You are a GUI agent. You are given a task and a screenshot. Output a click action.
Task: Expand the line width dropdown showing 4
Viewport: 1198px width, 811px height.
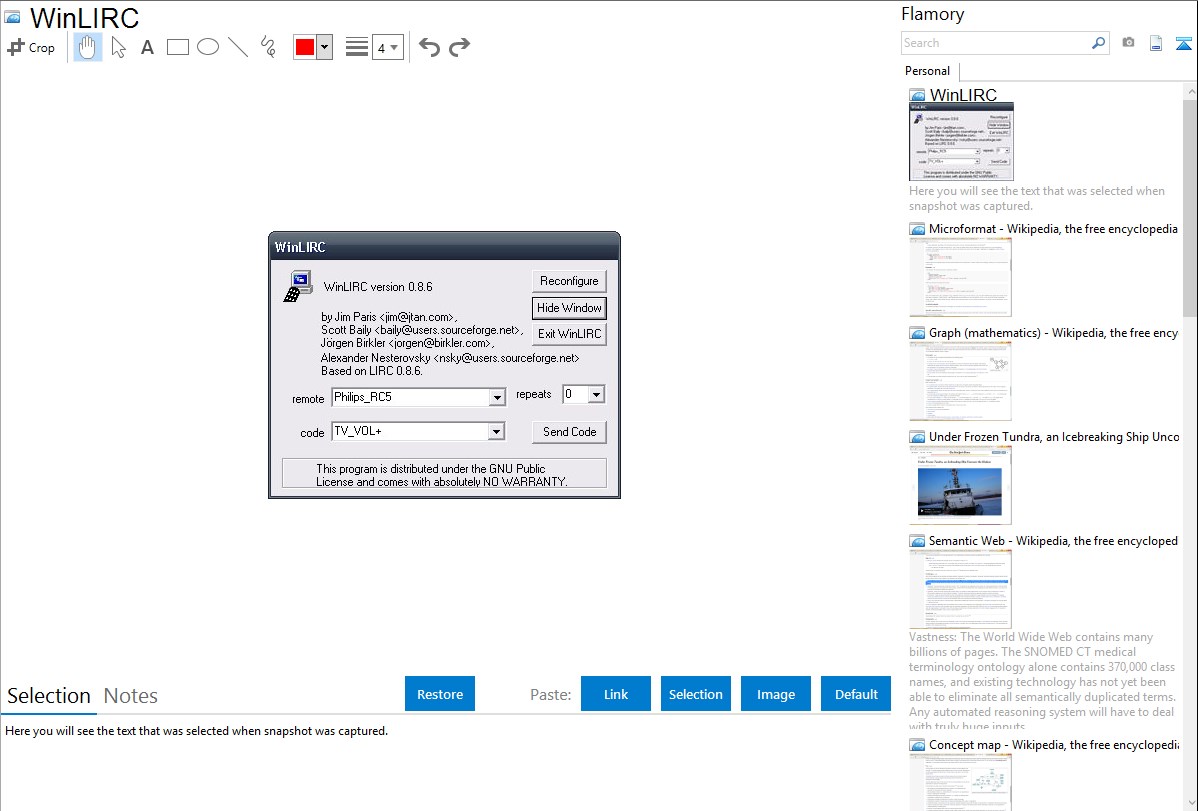click(x=387, y=47)
